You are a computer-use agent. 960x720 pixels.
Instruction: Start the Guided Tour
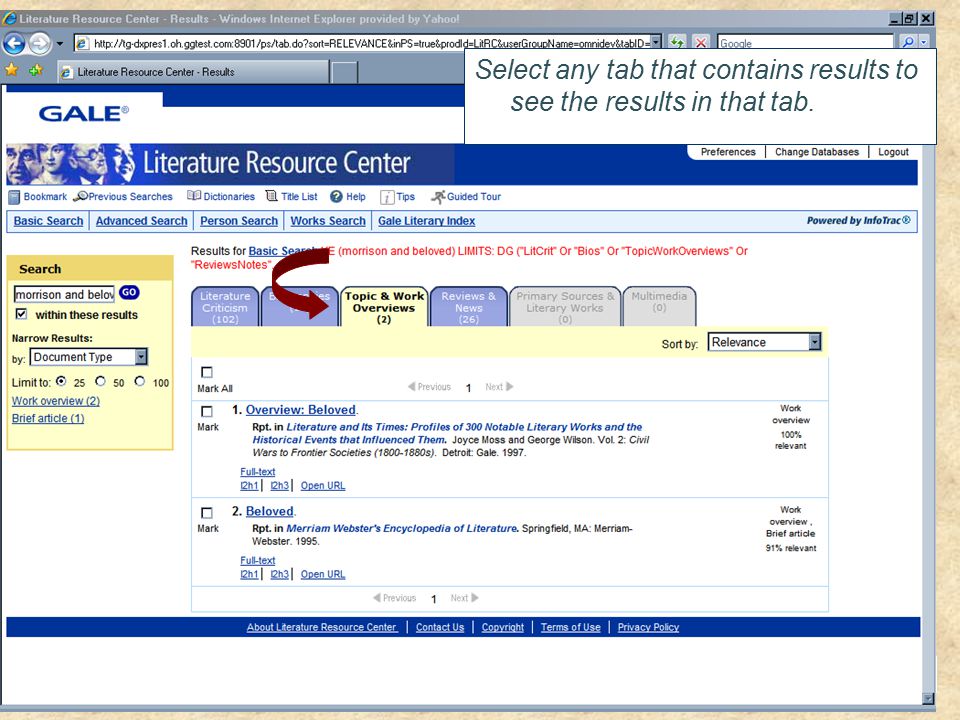[466, 197]
